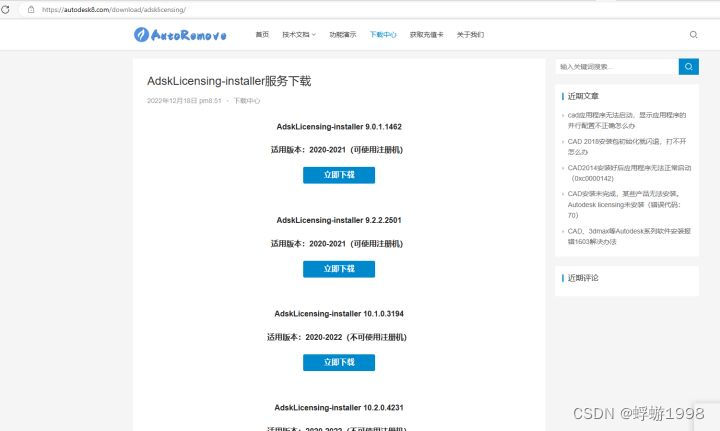
Task: Click the 近期评论 sidebar heading
Action: (x=583, y=278)
